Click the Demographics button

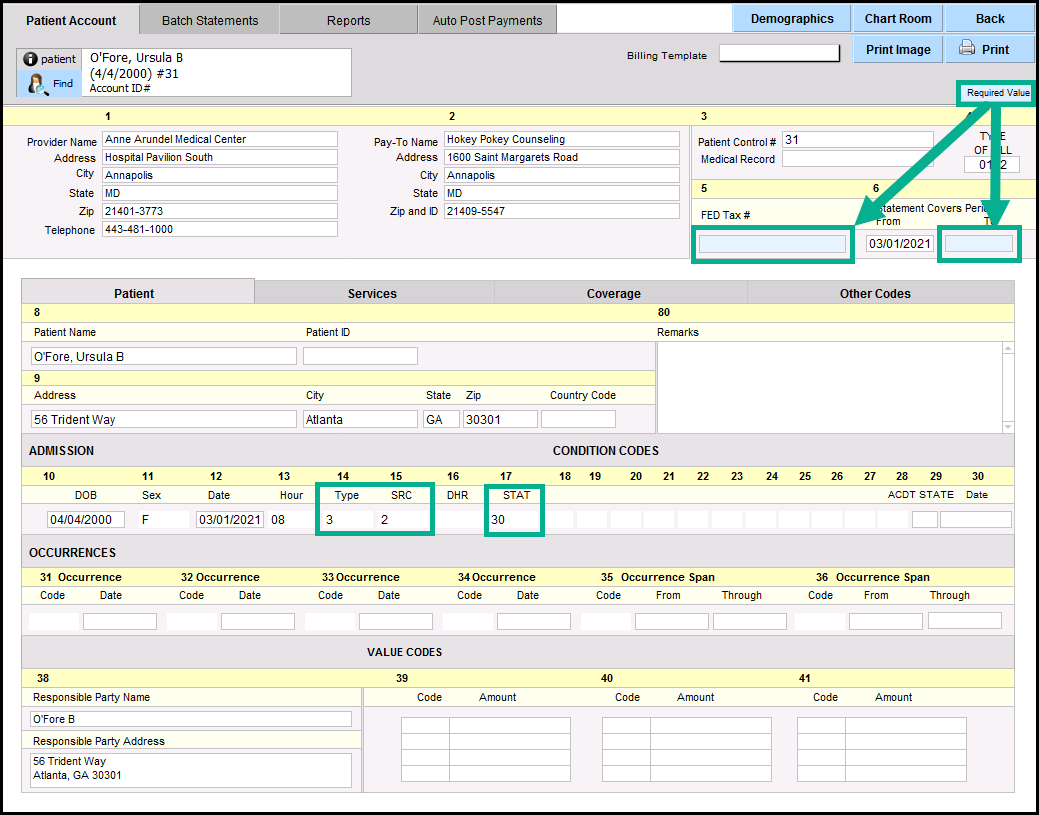(791, 19)
